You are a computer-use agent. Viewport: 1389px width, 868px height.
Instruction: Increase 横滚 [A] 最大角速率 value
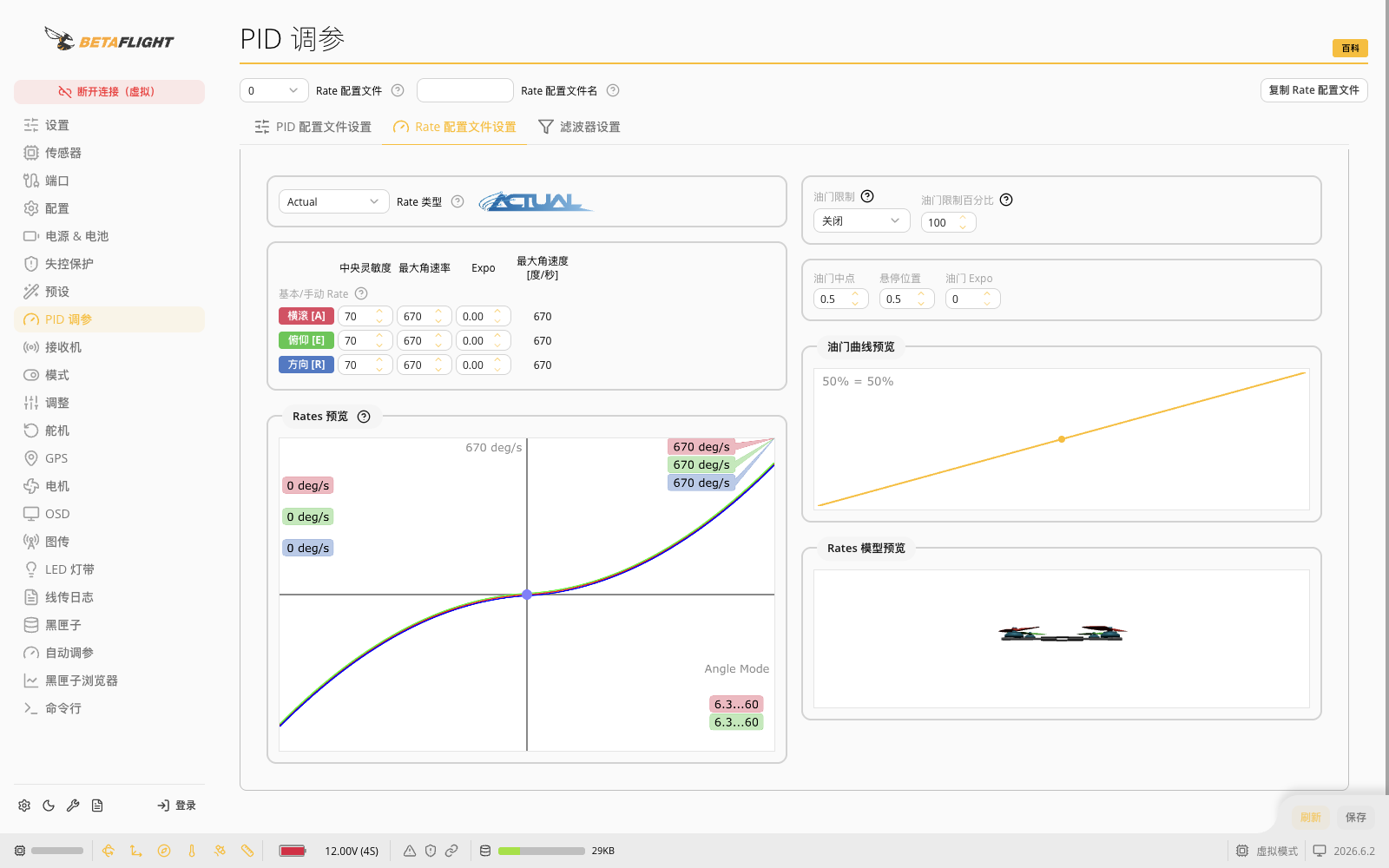point(438,312)
